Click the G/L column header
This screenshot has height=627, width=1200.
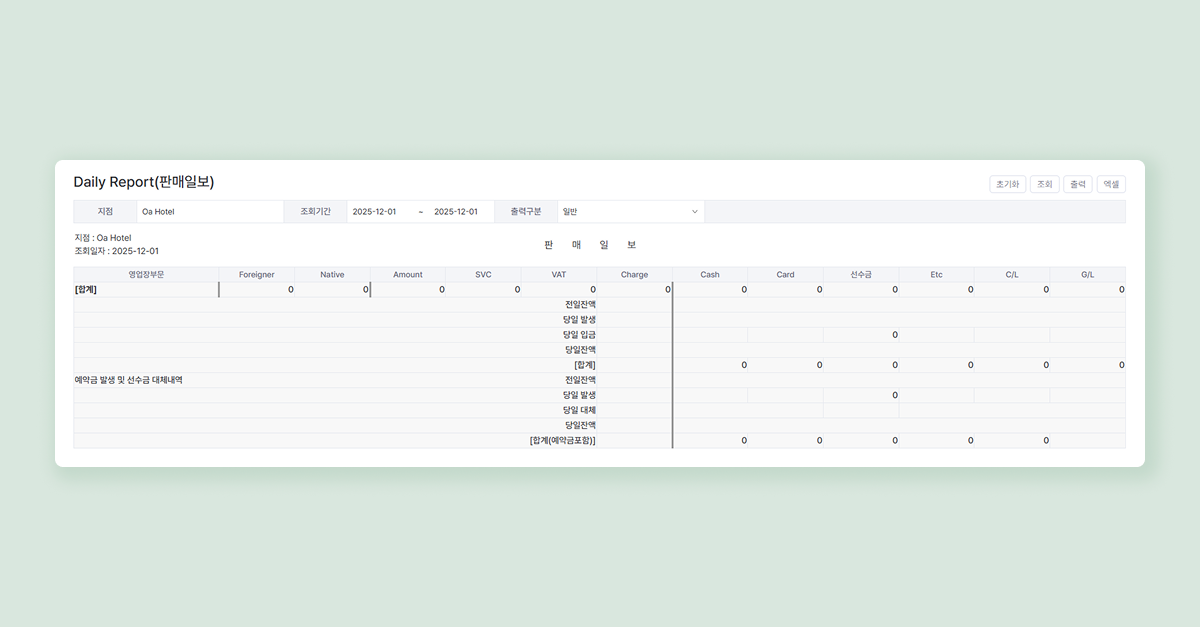point(1088,274)
